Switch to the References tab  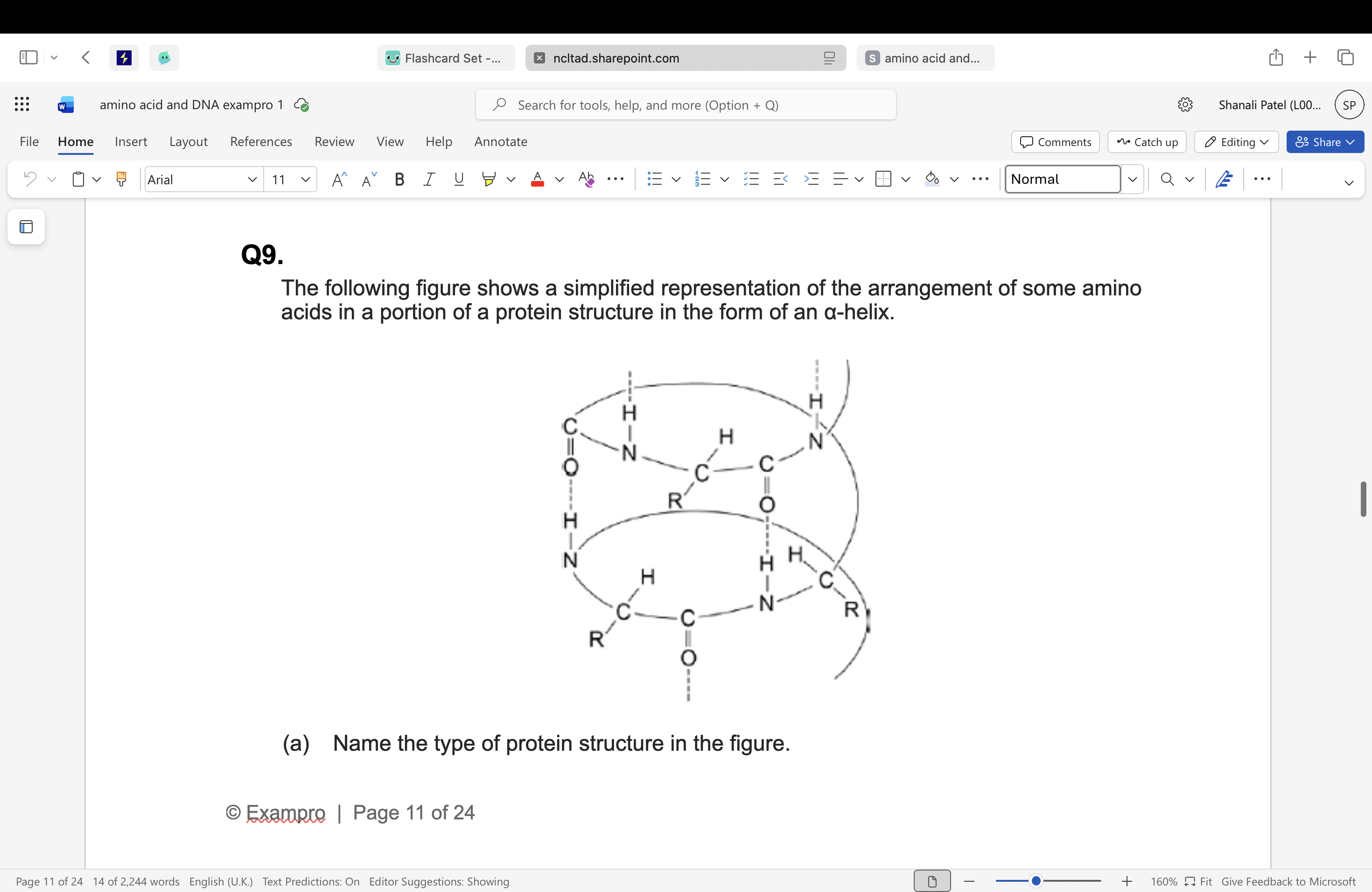[x=260, y=142]
